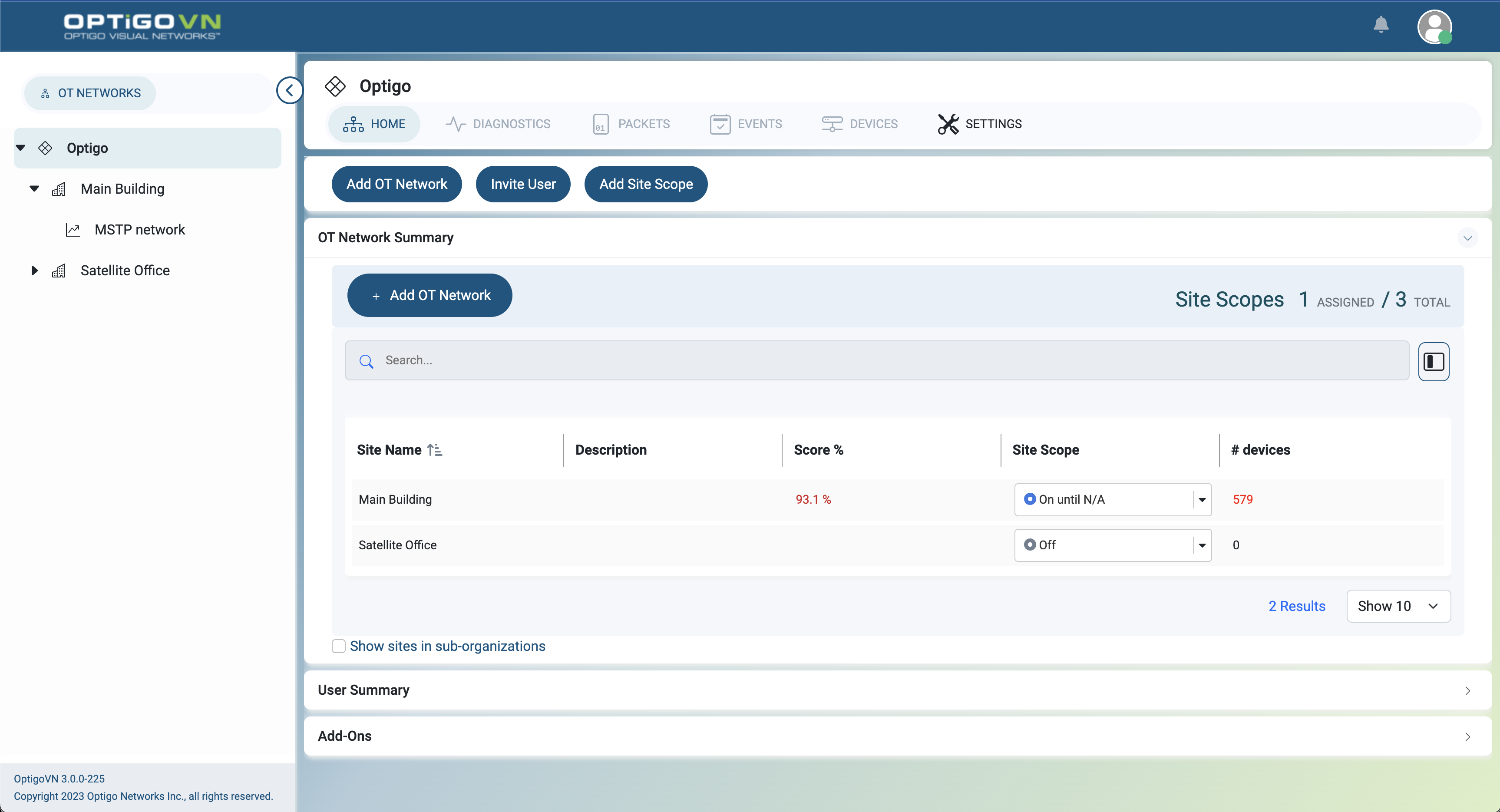Collapse the Main Building tree node
The image size is (1500, 812).
point(34,188)
